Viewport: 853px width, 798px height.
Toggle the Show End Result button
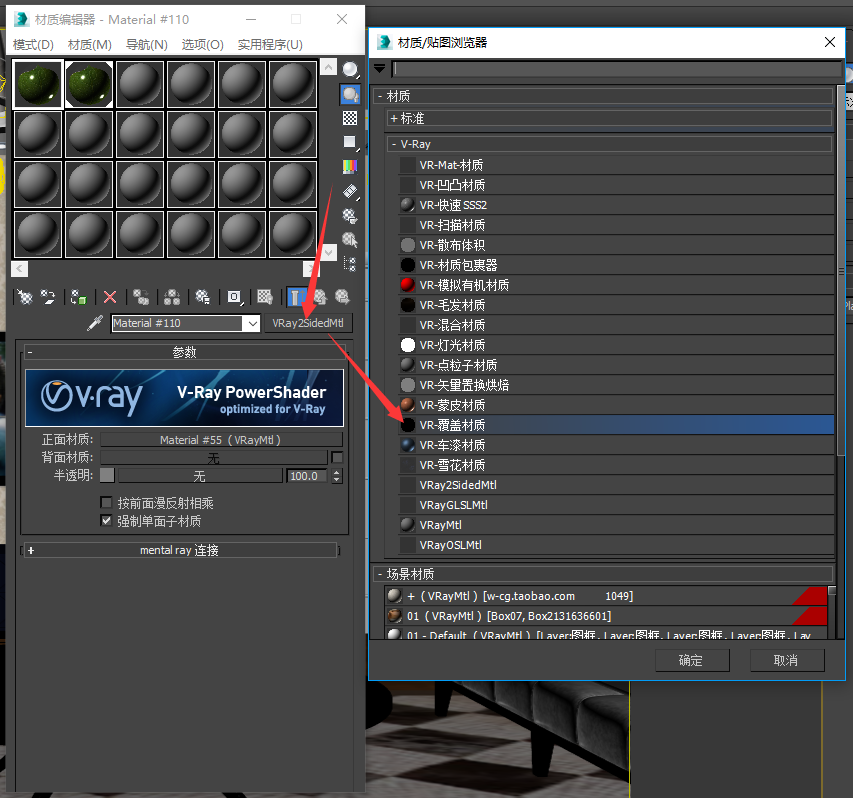pyautogui.click(x=295, y=297)
